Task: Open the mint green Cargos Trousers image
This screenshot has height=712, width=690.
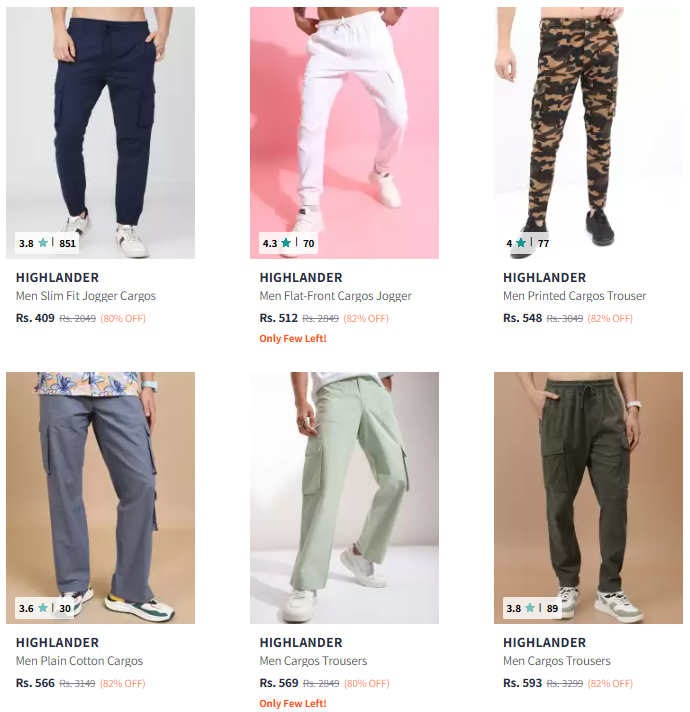Action: point(344,498)
